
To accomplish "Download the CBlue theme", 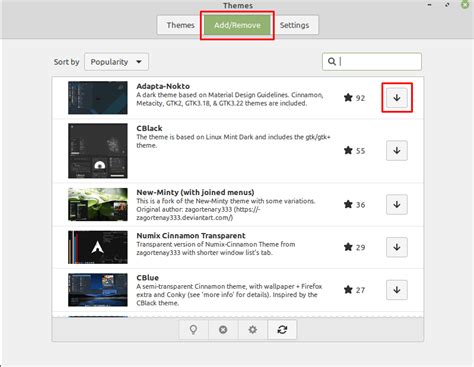I will pyautogui.click(x=397, y=290).
